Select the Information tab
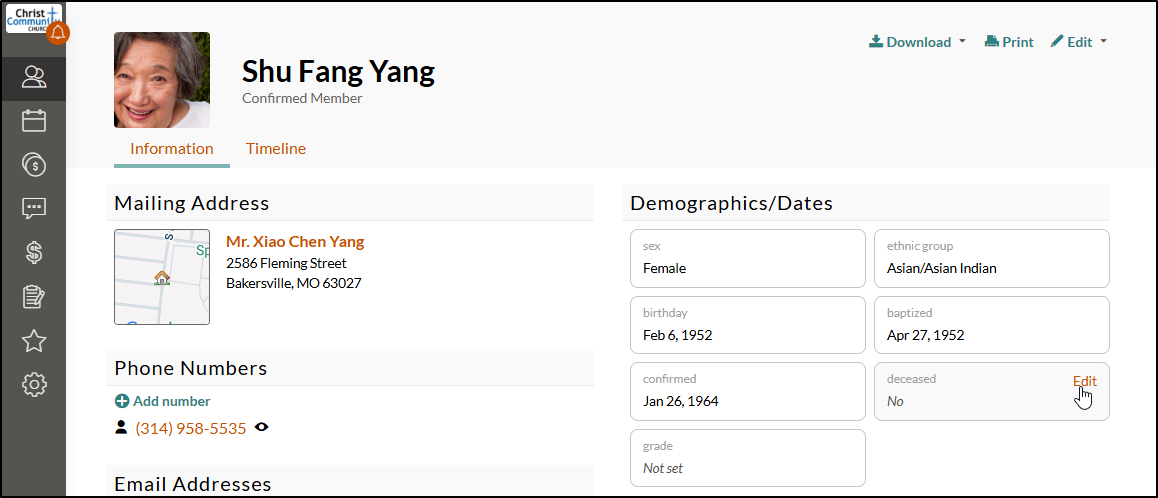The height and width of the screenshot is (498, 1158). (171, 149)
